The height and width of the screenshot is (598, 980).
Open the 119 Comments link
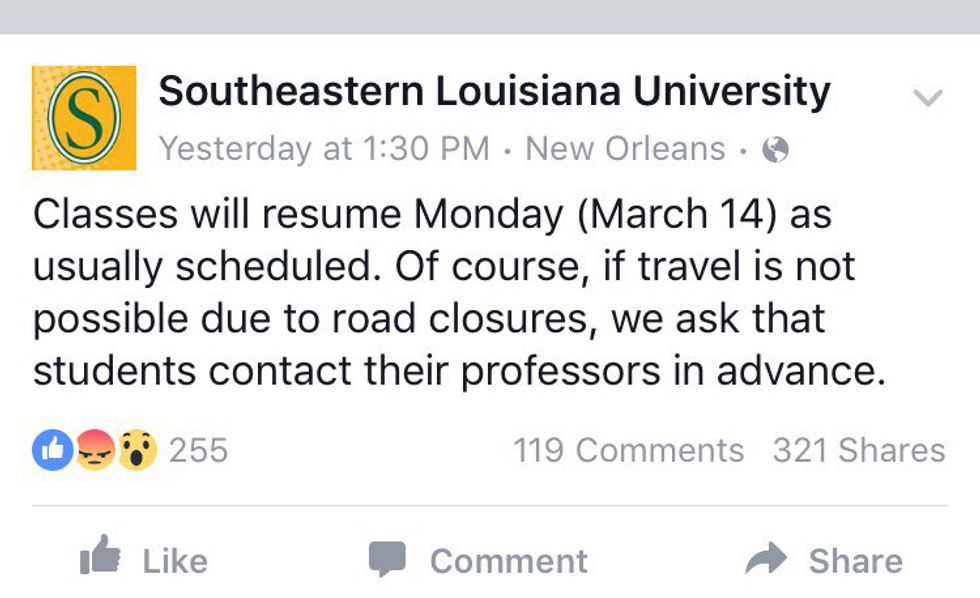628,451
